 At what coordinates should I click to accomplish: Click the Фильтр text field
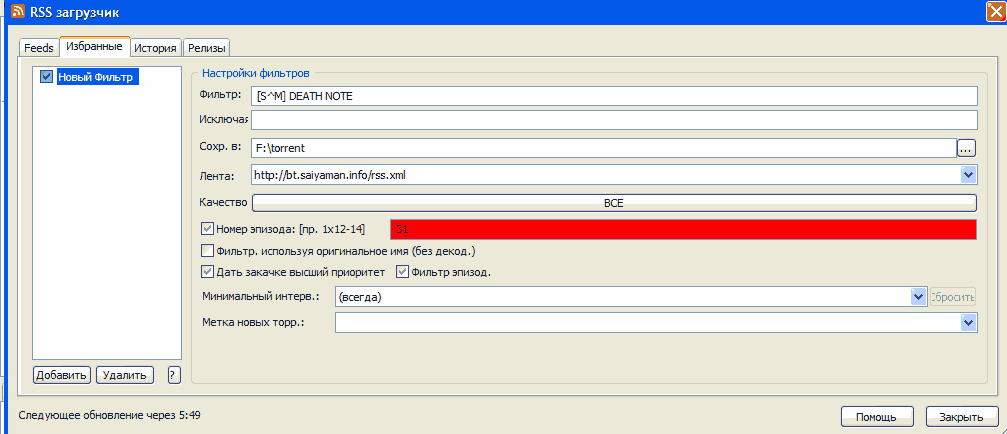[613, 96]
